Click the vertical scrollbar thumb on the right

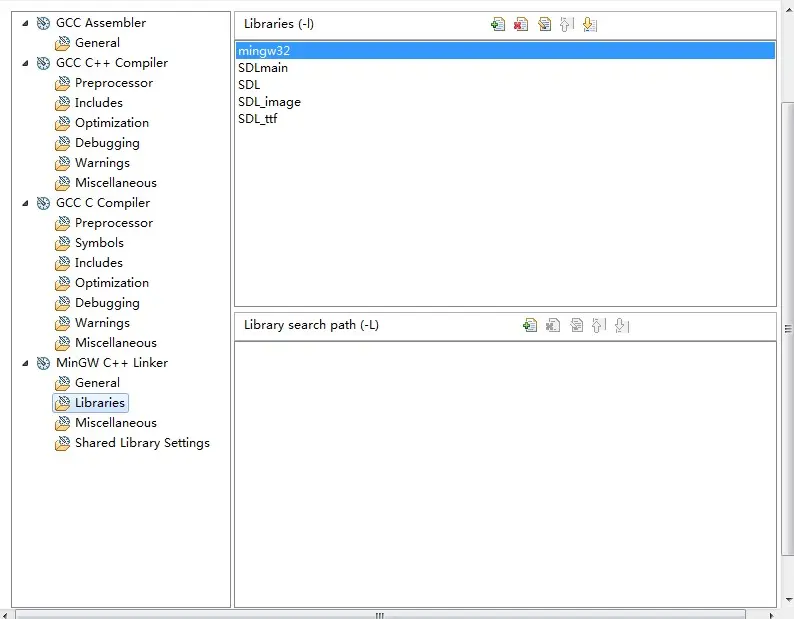[788, 329]
